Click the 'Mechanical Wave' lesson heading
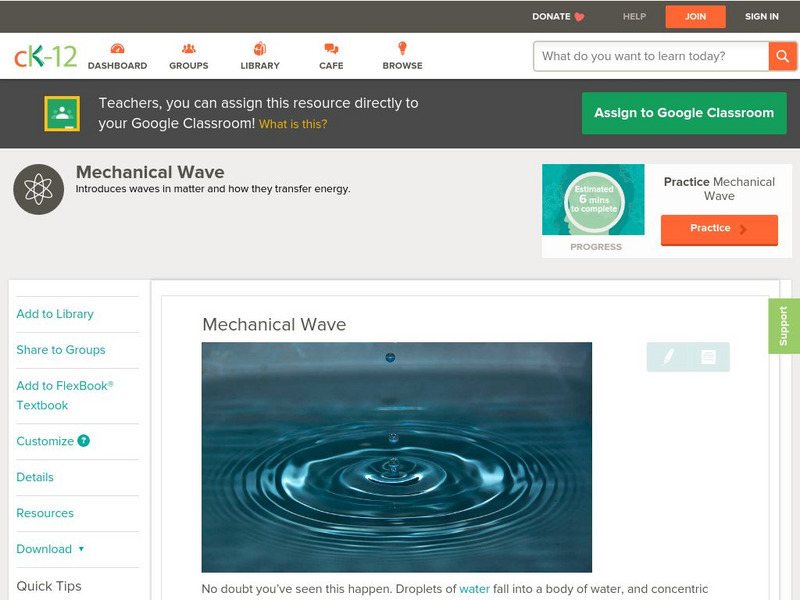800x600 pixels. (x=274, y=324)
